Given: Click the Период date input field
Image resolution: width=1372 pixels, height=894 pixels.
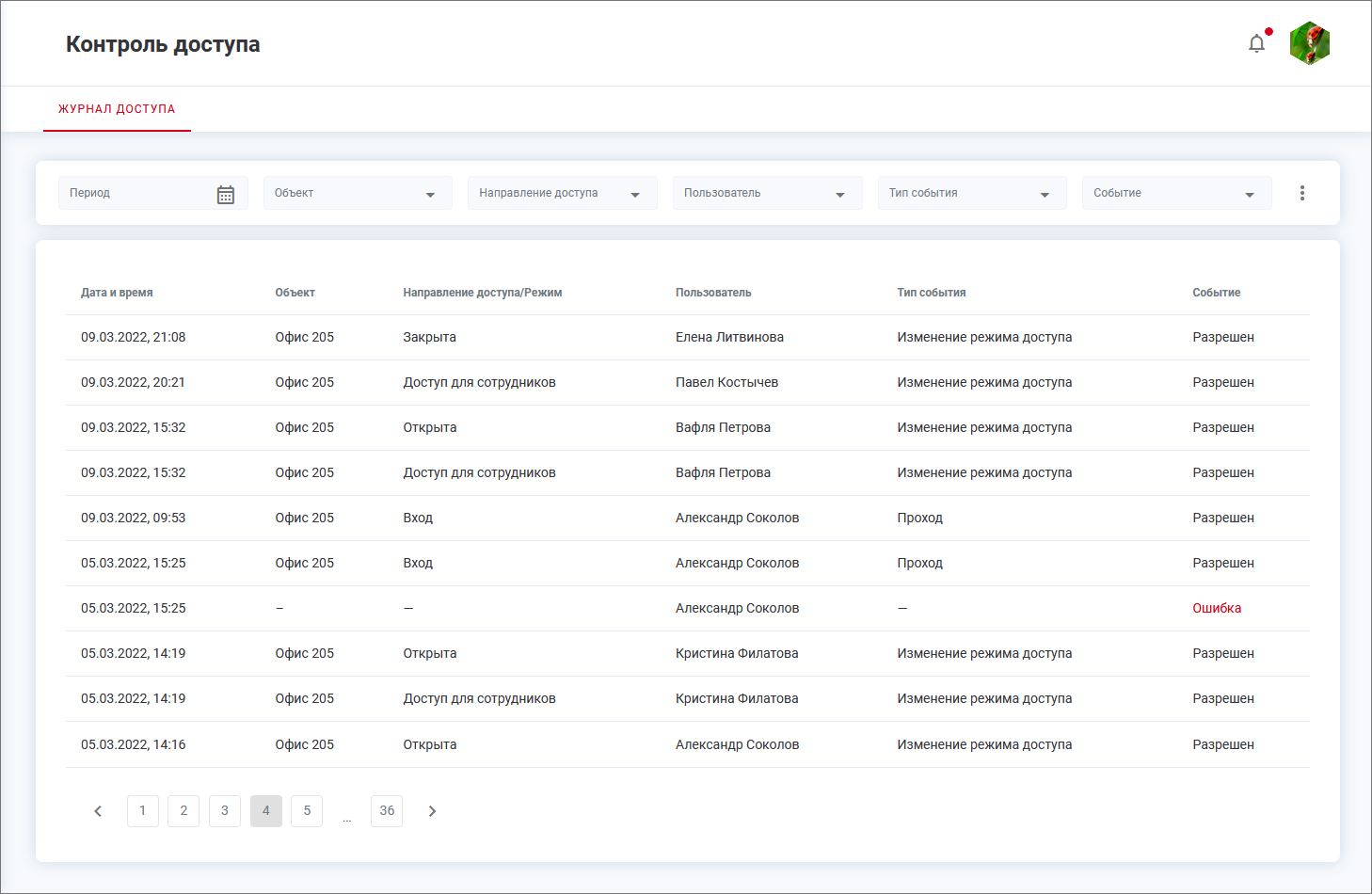Looking at the screenshot, I should coord(136,193).
